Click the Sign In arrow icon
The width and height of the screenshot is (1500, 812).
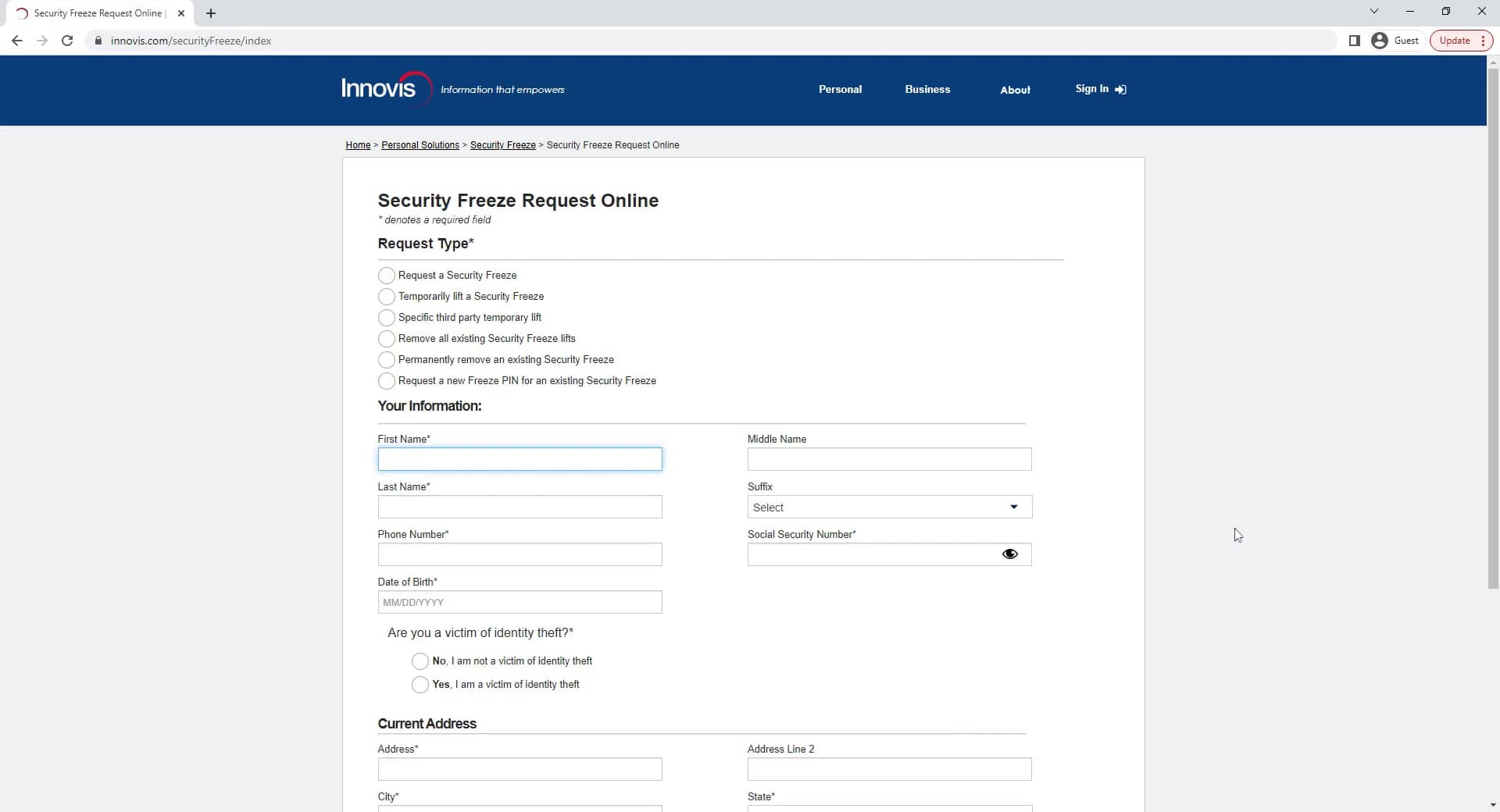tap(1121, 90)
